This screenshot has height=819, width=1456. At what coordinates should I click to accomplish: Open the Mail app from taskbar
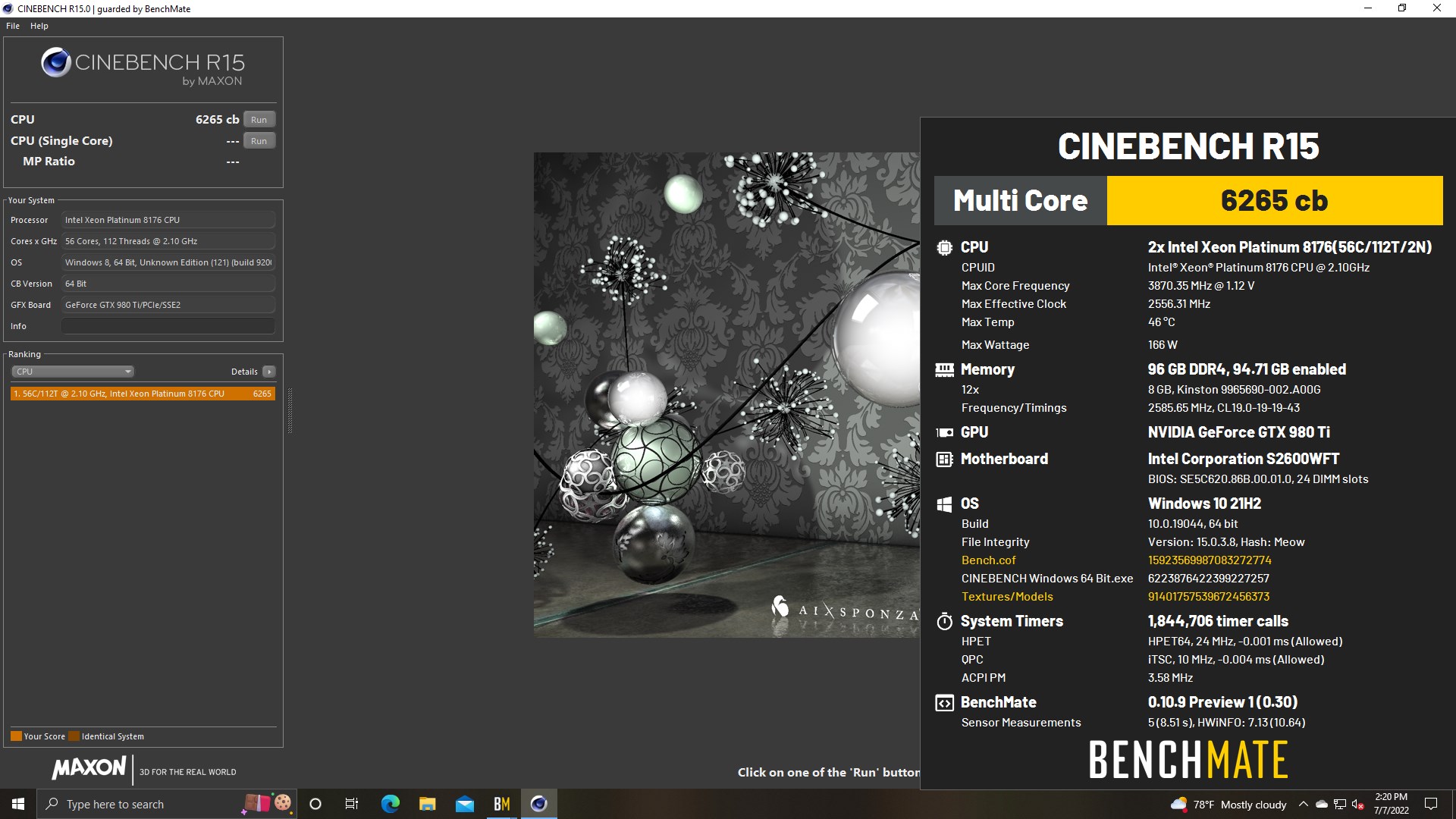(x=464, y=804)
